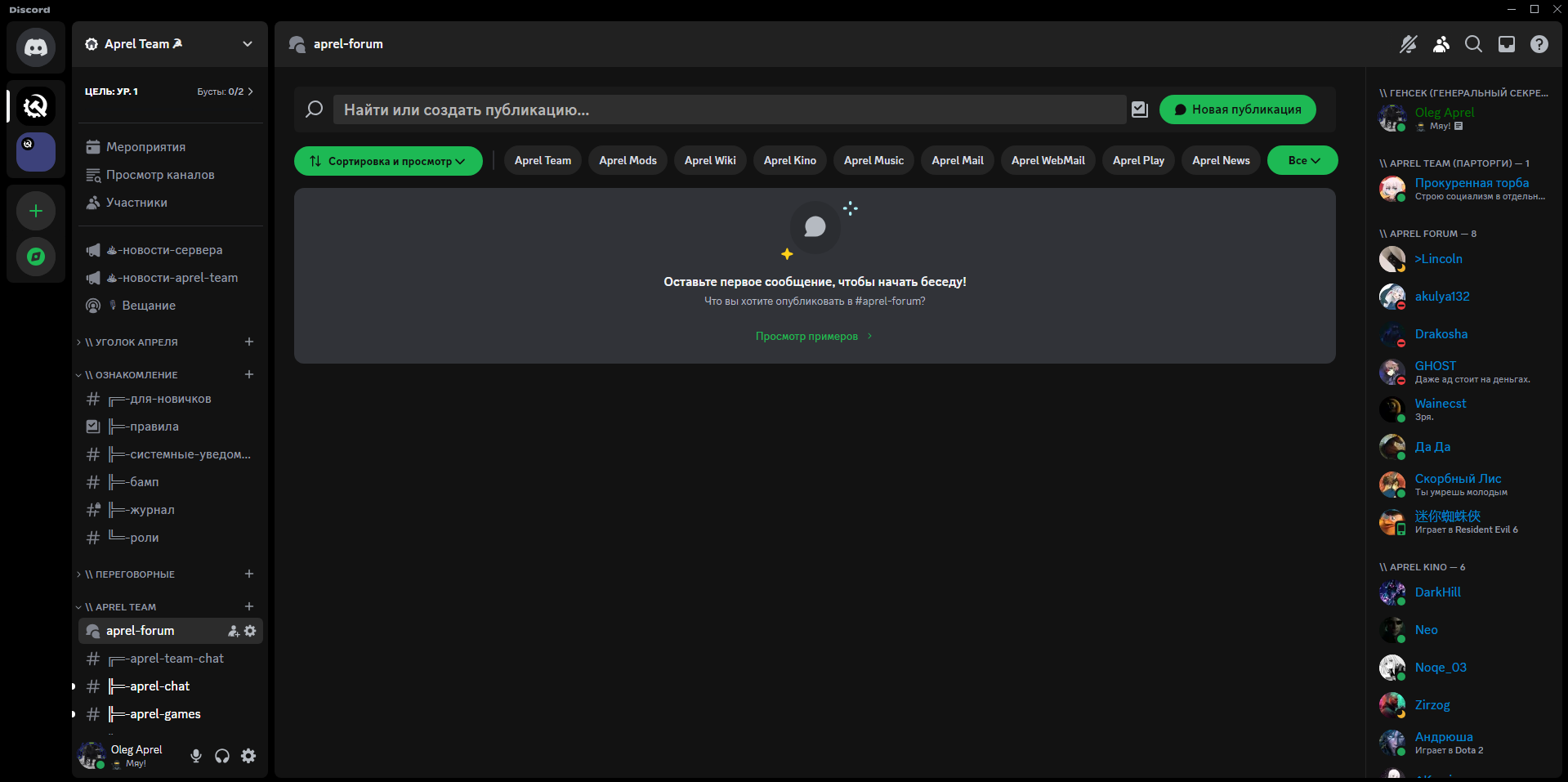Open системные-уведом... channel
This screenshot has width=1568, height=782.
(171, 454)
